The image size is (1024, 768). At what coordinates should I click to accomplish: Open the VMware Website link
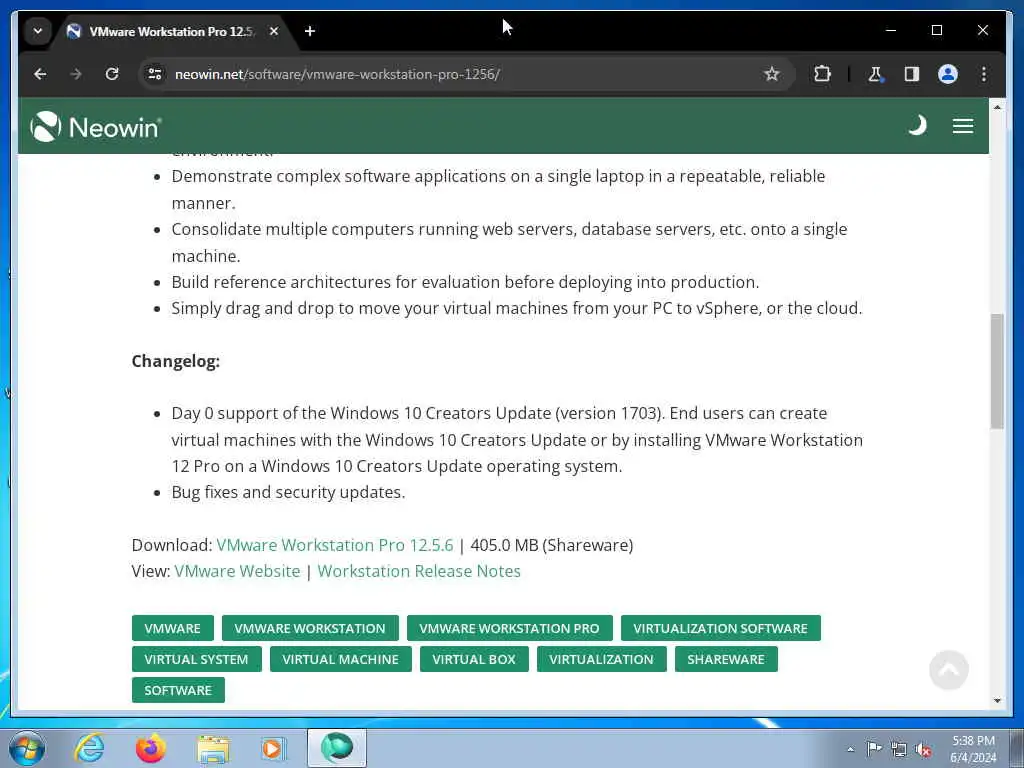237,571
